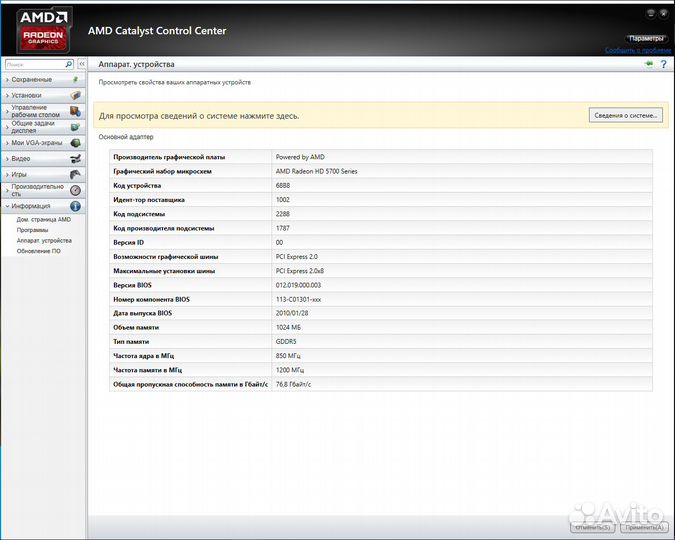This screenshot has width=675, height=540.
Task: Expand the Мои VGA-экраны section
Action: tap(43, 143)
